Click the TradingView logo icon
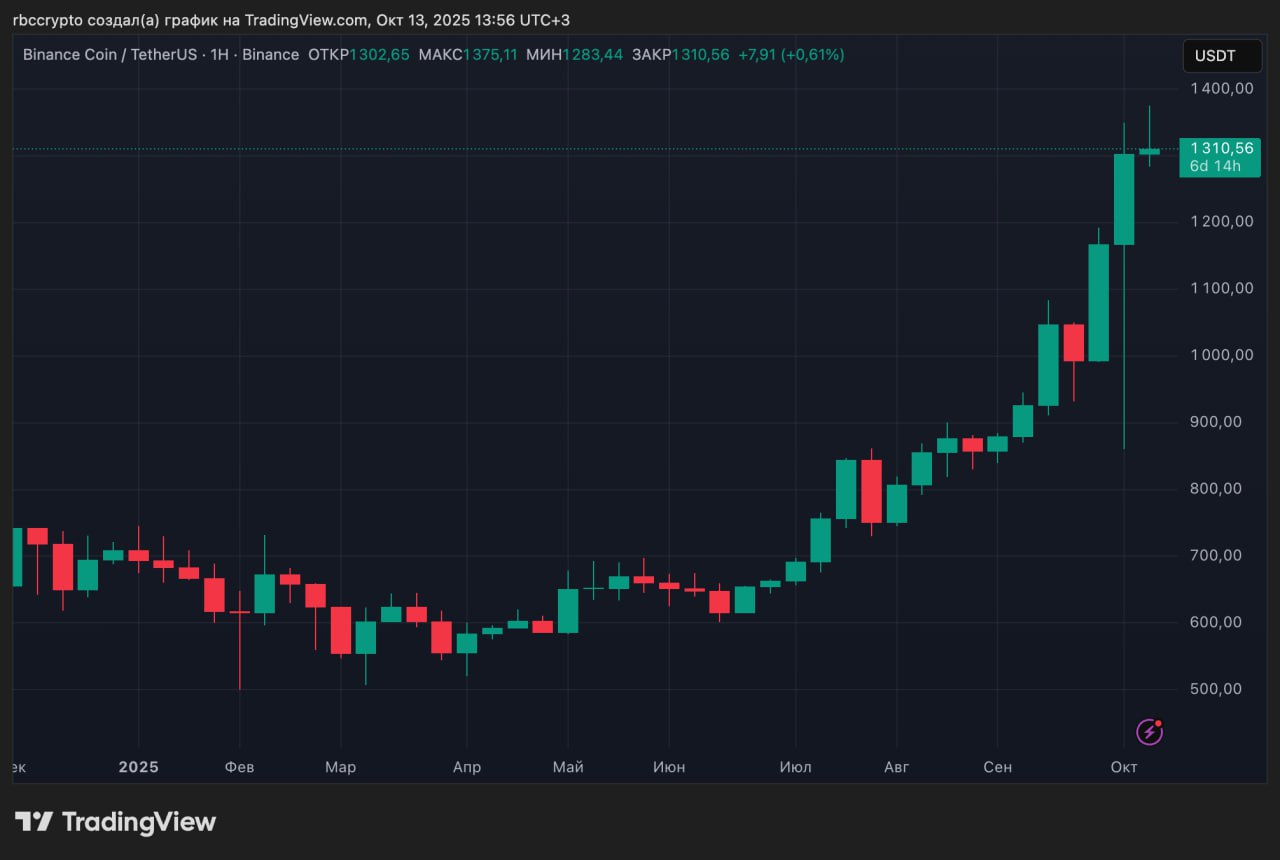The width and height of the screenshot is (1280, 860). [34, 822]
